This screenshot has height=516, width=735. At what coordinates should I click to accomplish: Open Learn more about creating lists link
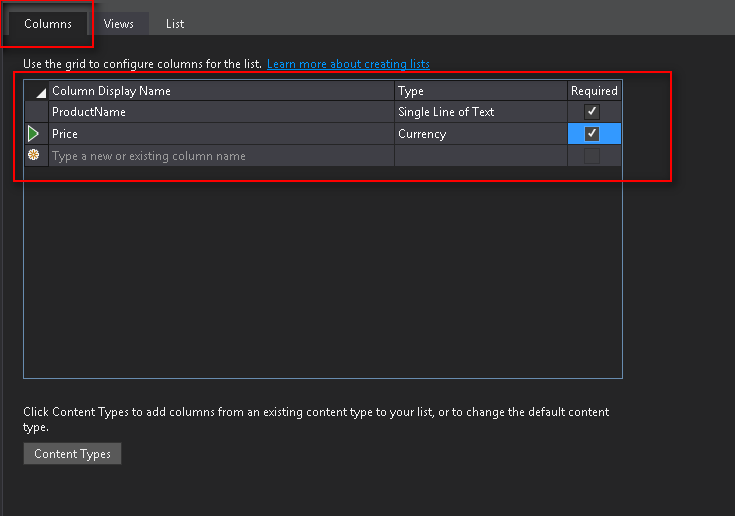[x=348, y=64]
